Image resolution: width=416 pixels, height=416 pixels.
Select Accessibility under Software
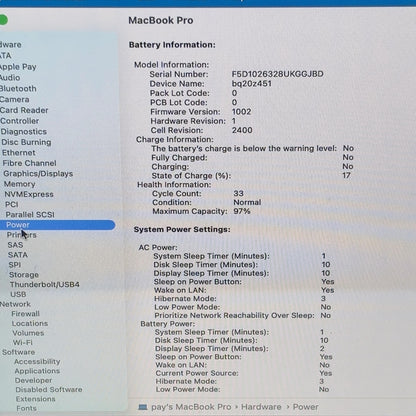click(37, 361)
